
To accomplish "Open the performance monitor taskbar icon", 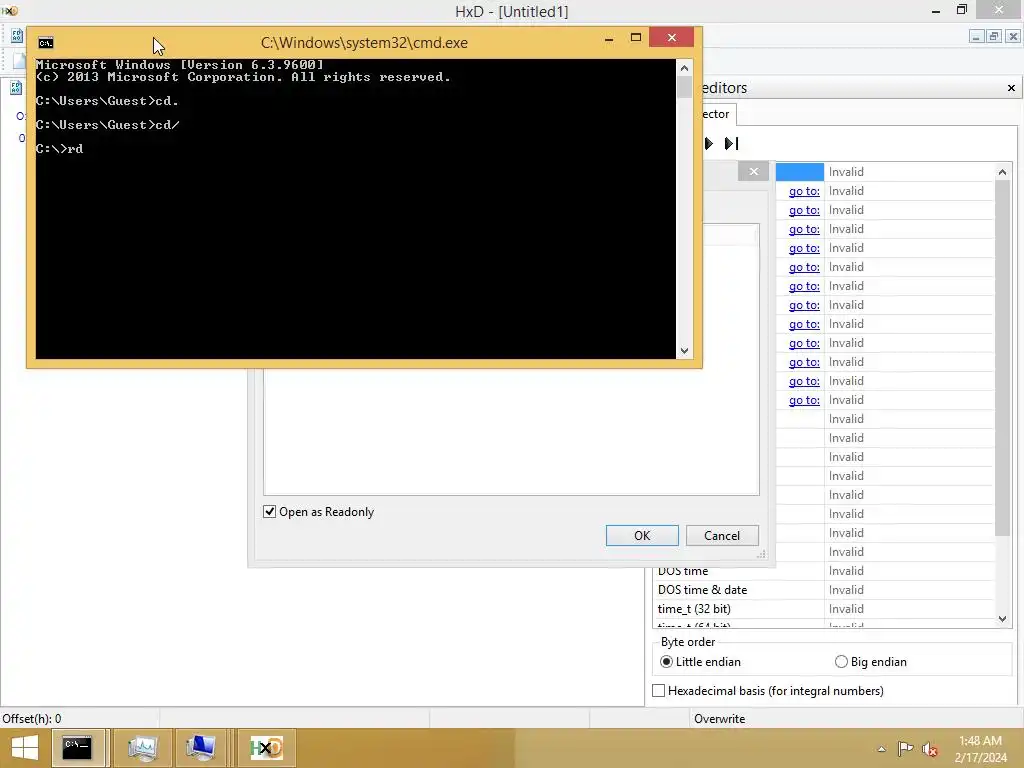I will coord(142,748).
